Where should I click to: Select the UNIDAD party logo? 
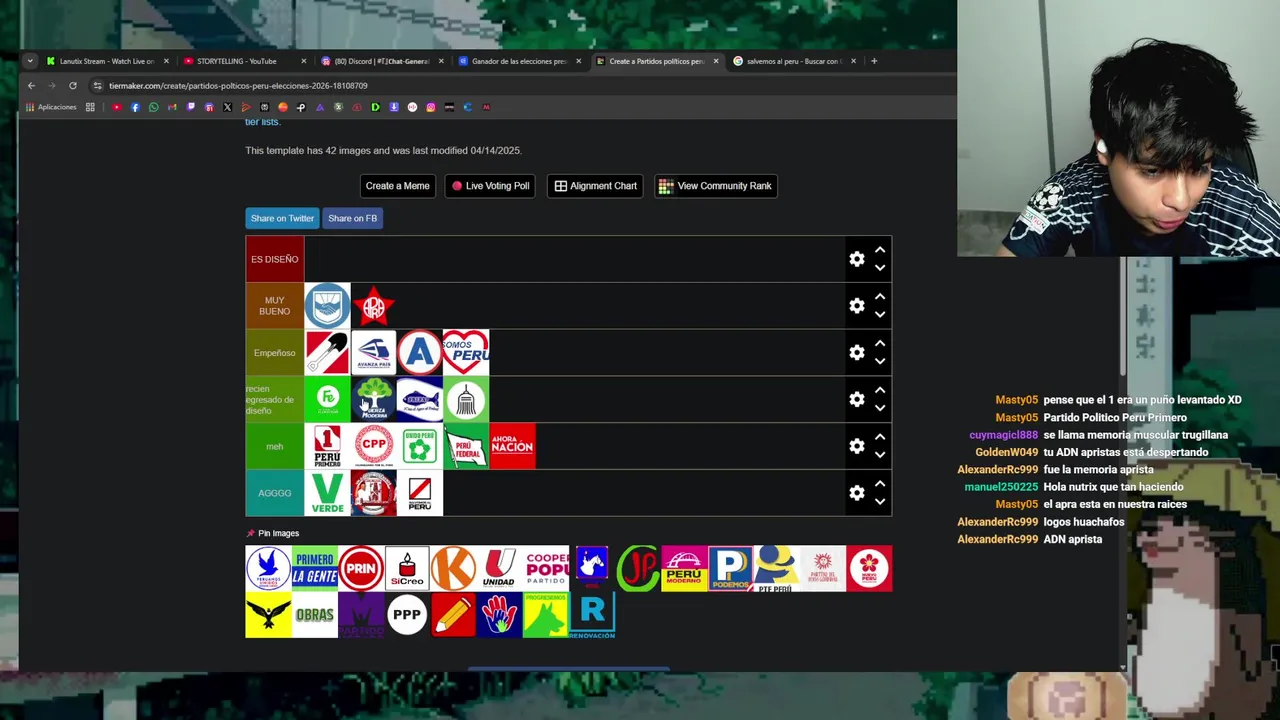(x=499, y=568)
